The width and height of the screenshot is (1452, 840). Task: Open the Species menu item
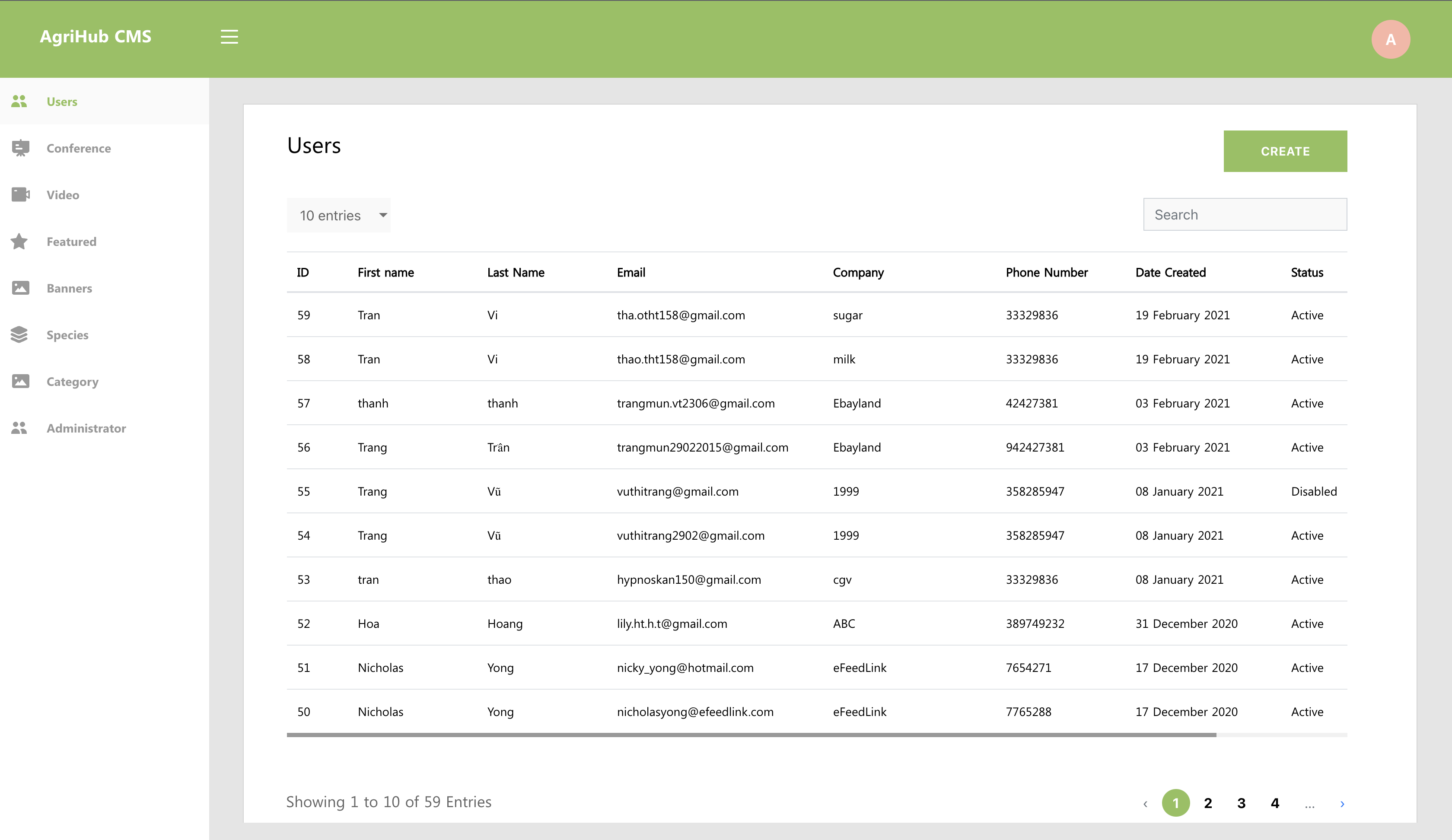point(67,335)
